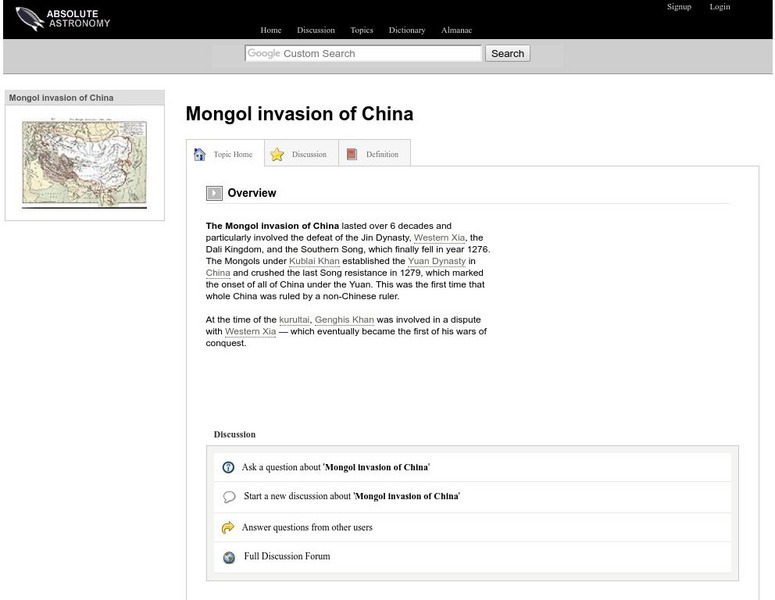Viewport: 775px width, 600px height.
Task: Open the Genghis Khan article link
Action: (x=344, y=320)
